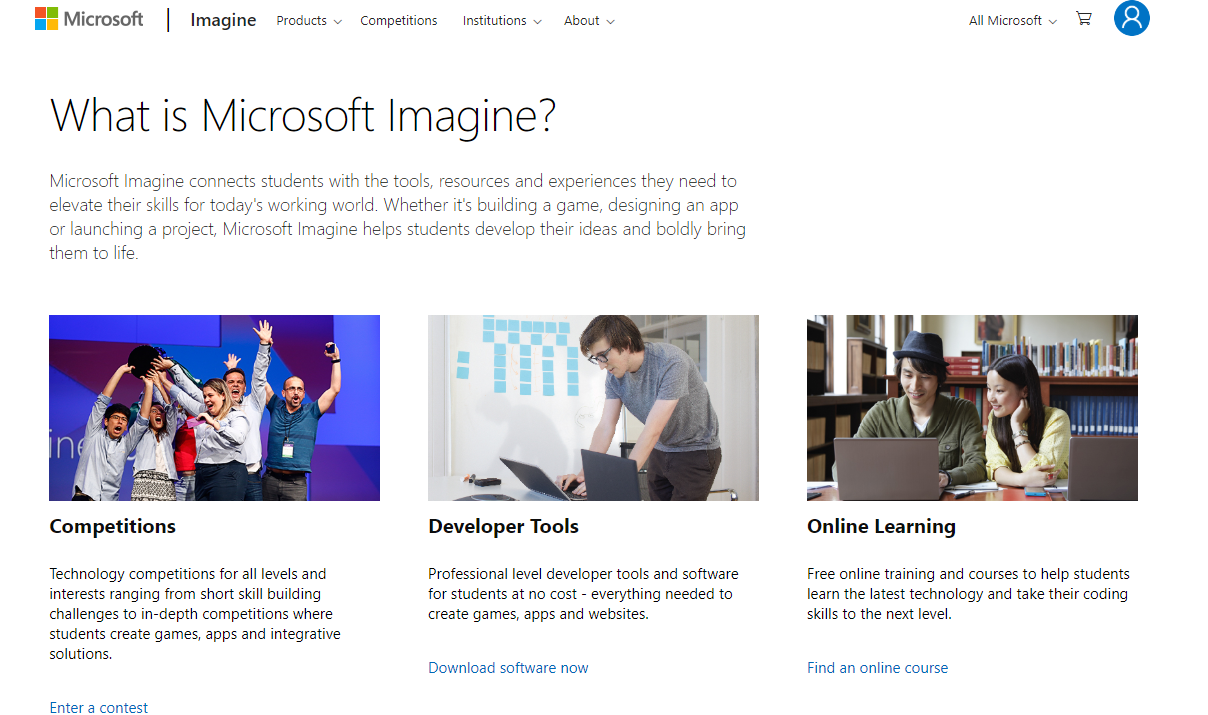Select the Competitions card heading
Viewport: 1208px width, 715px height.
click(x=112, y=526)
